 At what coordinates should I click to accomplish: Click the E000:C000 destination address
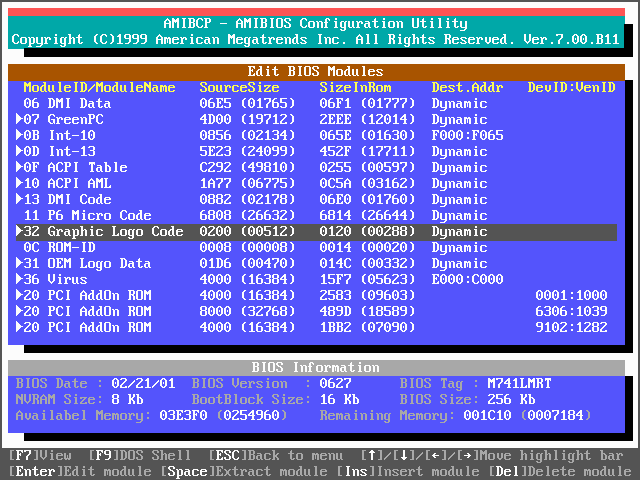pos(467,279)
